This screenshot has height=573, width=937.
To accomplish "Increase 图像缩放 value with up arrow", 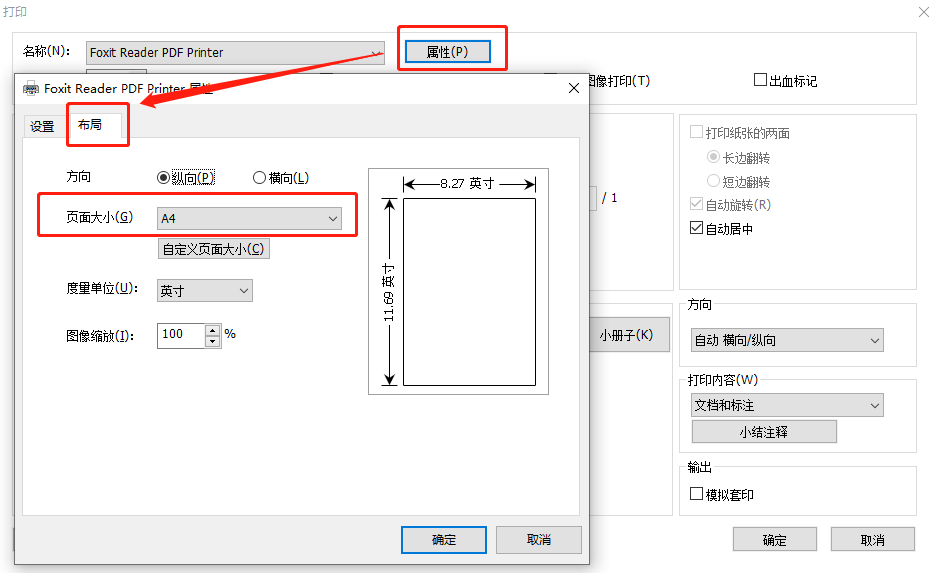I will (213, 330).
